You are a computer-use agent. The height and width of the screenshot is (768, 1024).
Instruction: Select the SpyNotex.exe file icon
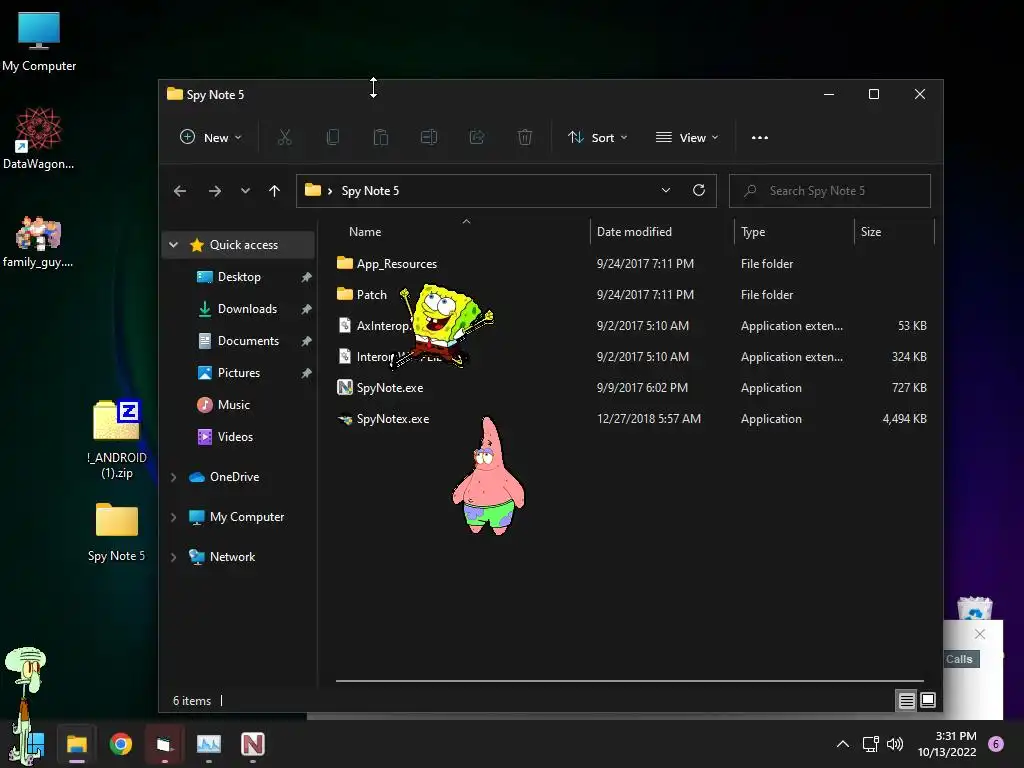coord(345,419)
